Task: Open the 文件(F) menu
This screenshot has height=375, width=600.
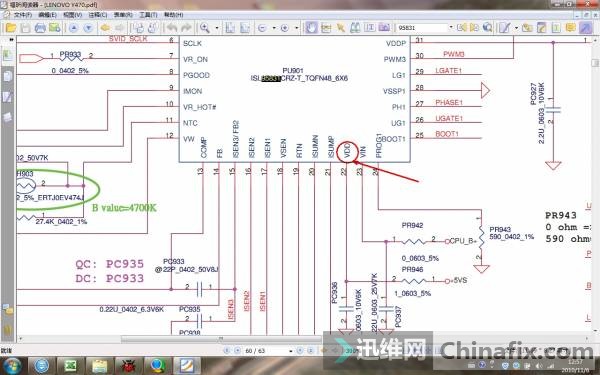Action: [x=23, y=15]
